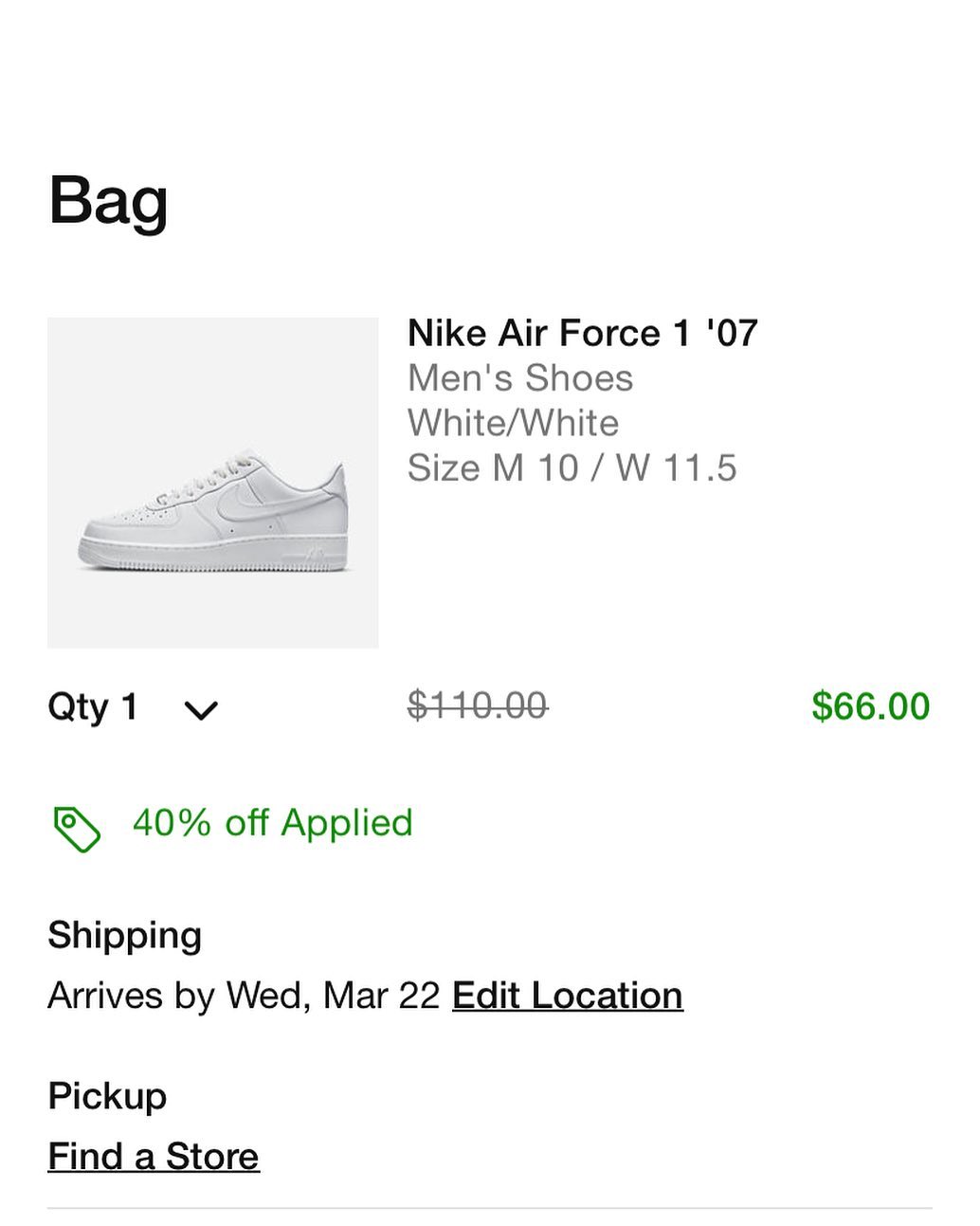The height and width of the screenshot is (1226, 980).
Task: Click the green $66.00 sale price
Action: click(870, 706)
